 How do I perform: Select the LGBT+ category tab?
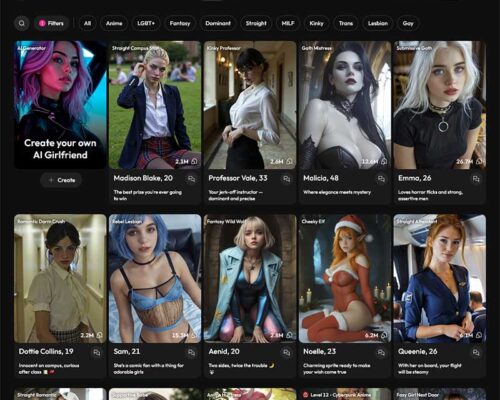click(x=146, y=23)
